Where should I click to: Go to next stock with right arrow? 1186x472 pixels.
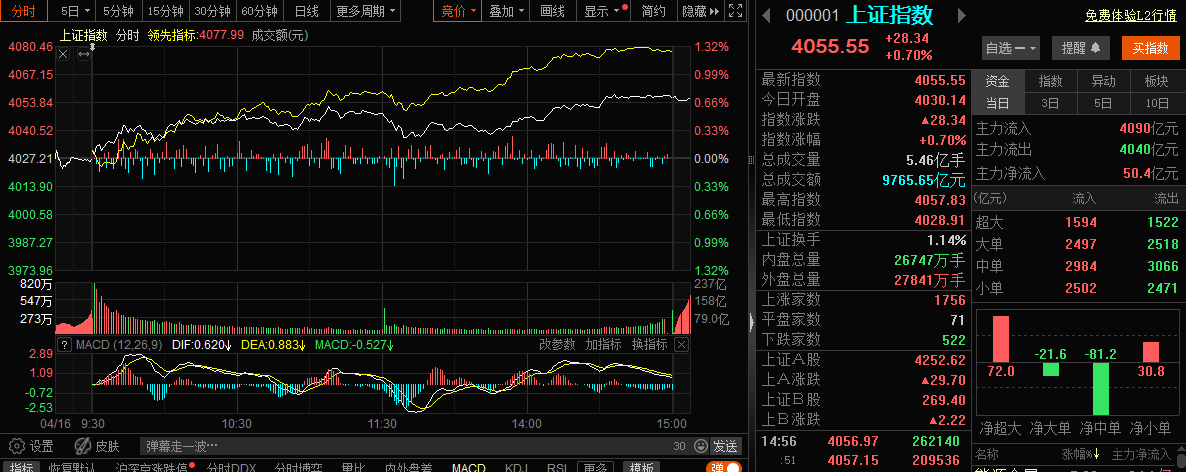tap(962, 16)
